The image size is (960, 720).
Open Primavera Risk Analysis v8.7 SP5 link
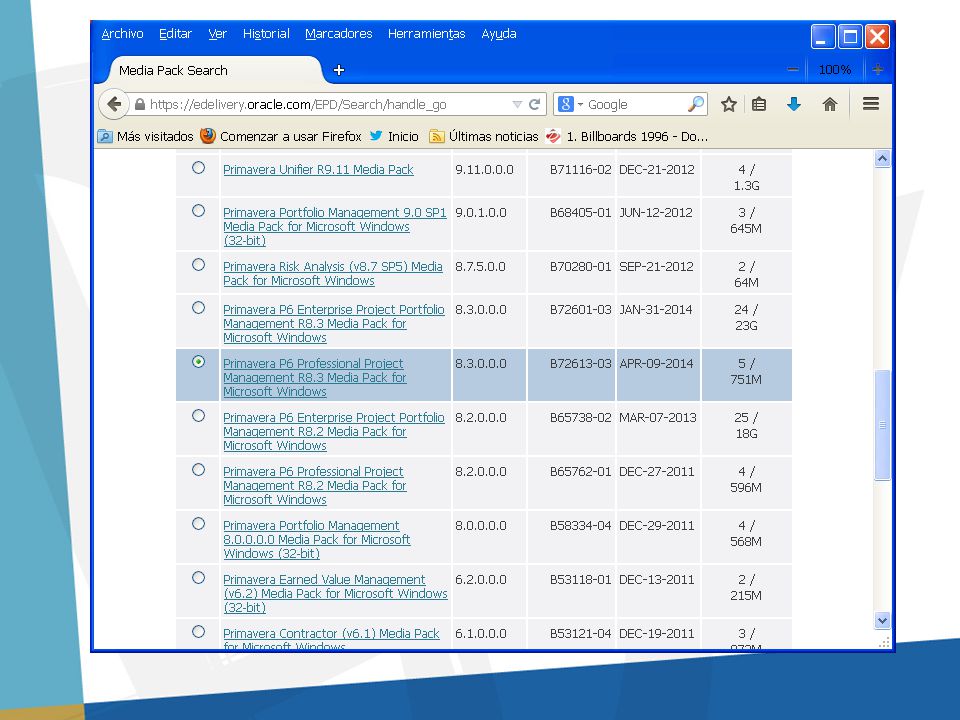(x=332, y=273)
